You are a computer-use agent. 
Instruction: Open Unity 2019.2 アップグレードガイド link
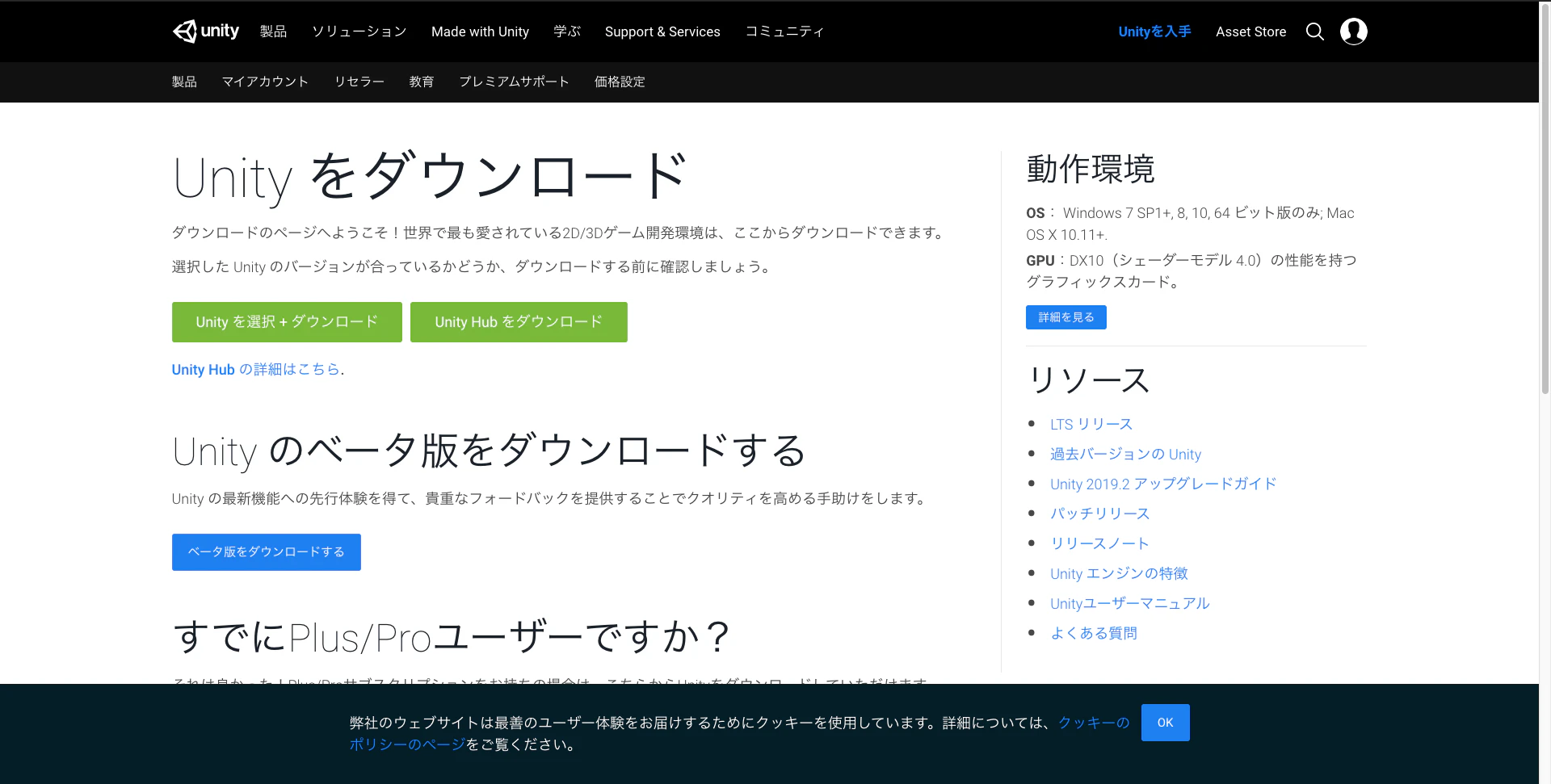click(x=1163, y=484)
